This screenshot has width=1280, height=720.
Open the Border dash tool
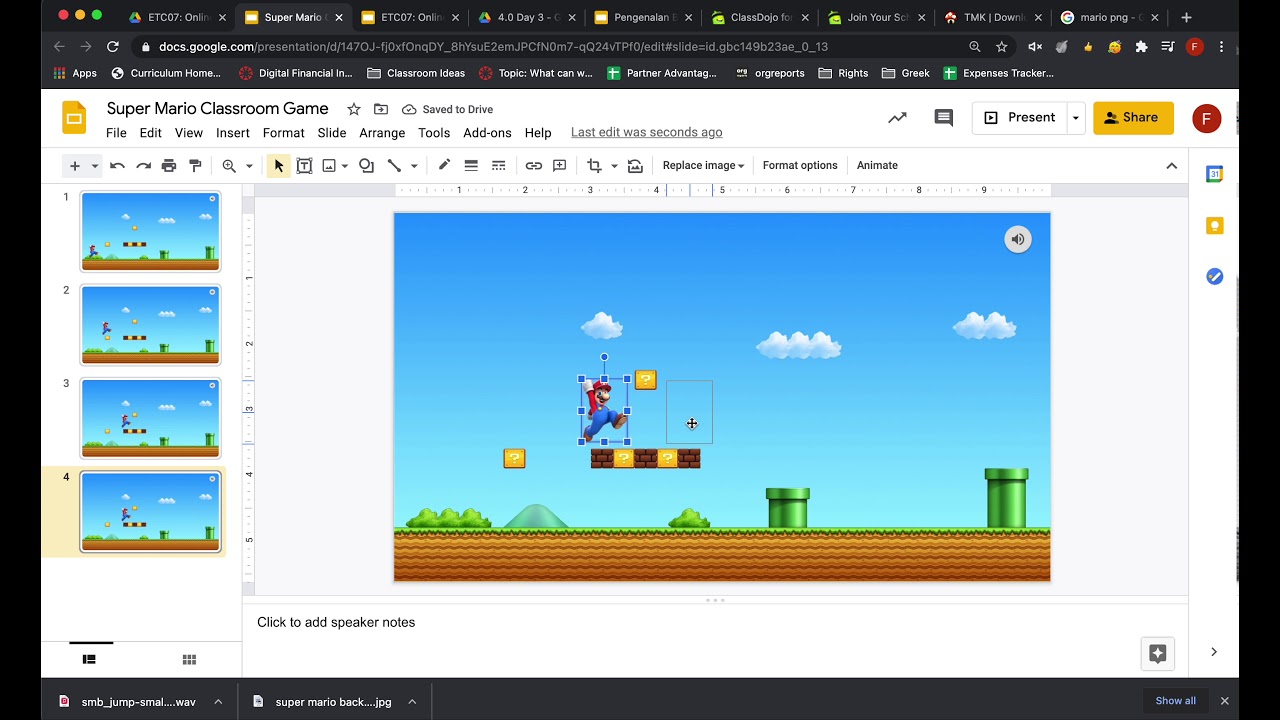[x=497, y=166]
